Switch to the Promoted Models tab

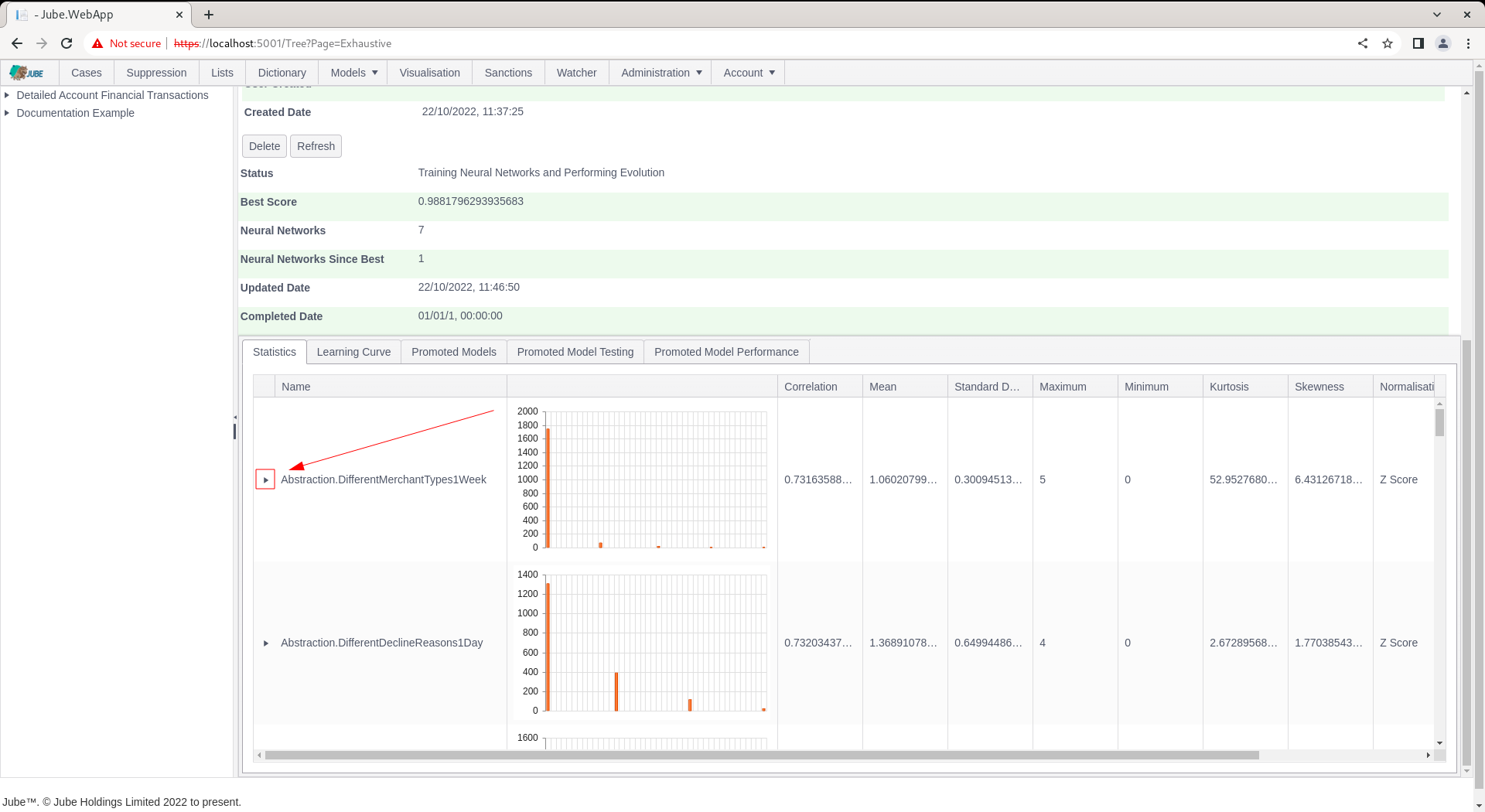point(454,352)
